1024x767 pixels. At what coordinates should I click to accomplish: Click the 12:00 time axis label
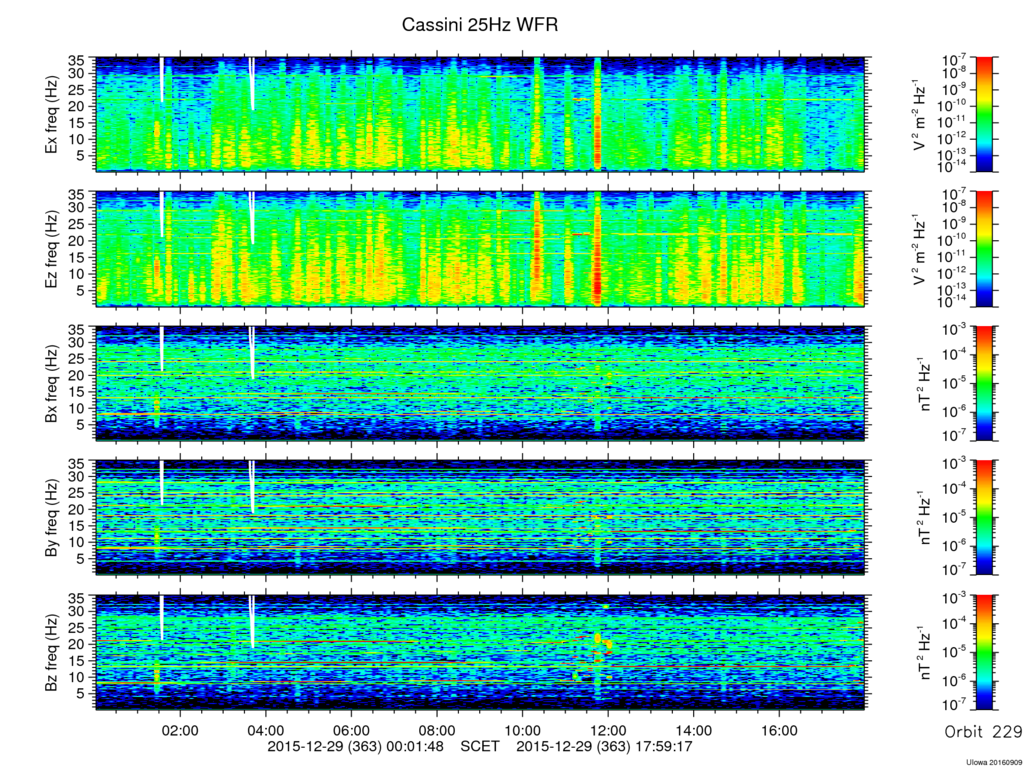coord(608,730)
